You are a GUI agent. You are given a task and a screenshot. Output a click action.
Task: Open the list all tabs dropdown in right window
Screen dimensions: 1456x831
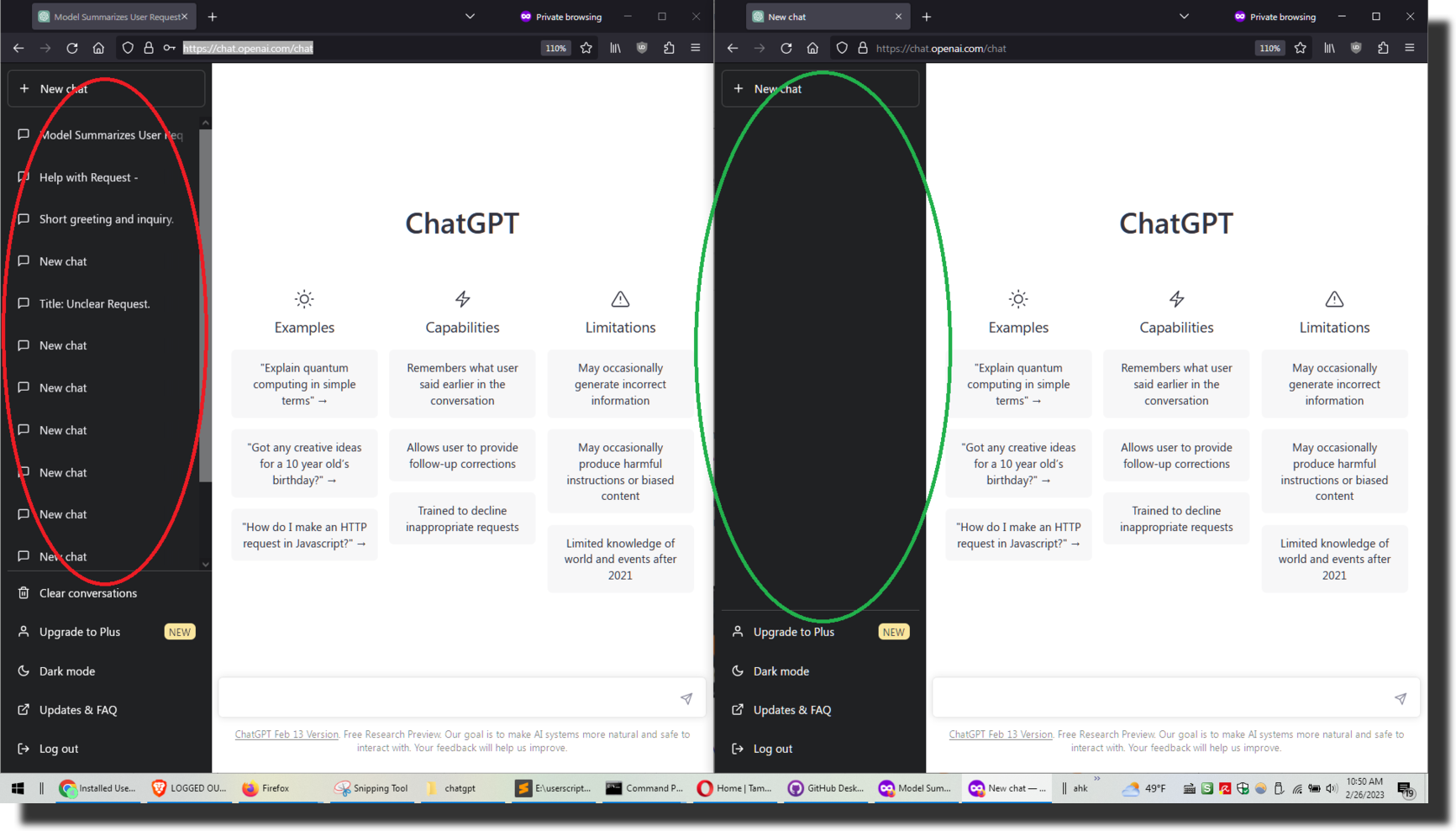tap(1184, 16)
